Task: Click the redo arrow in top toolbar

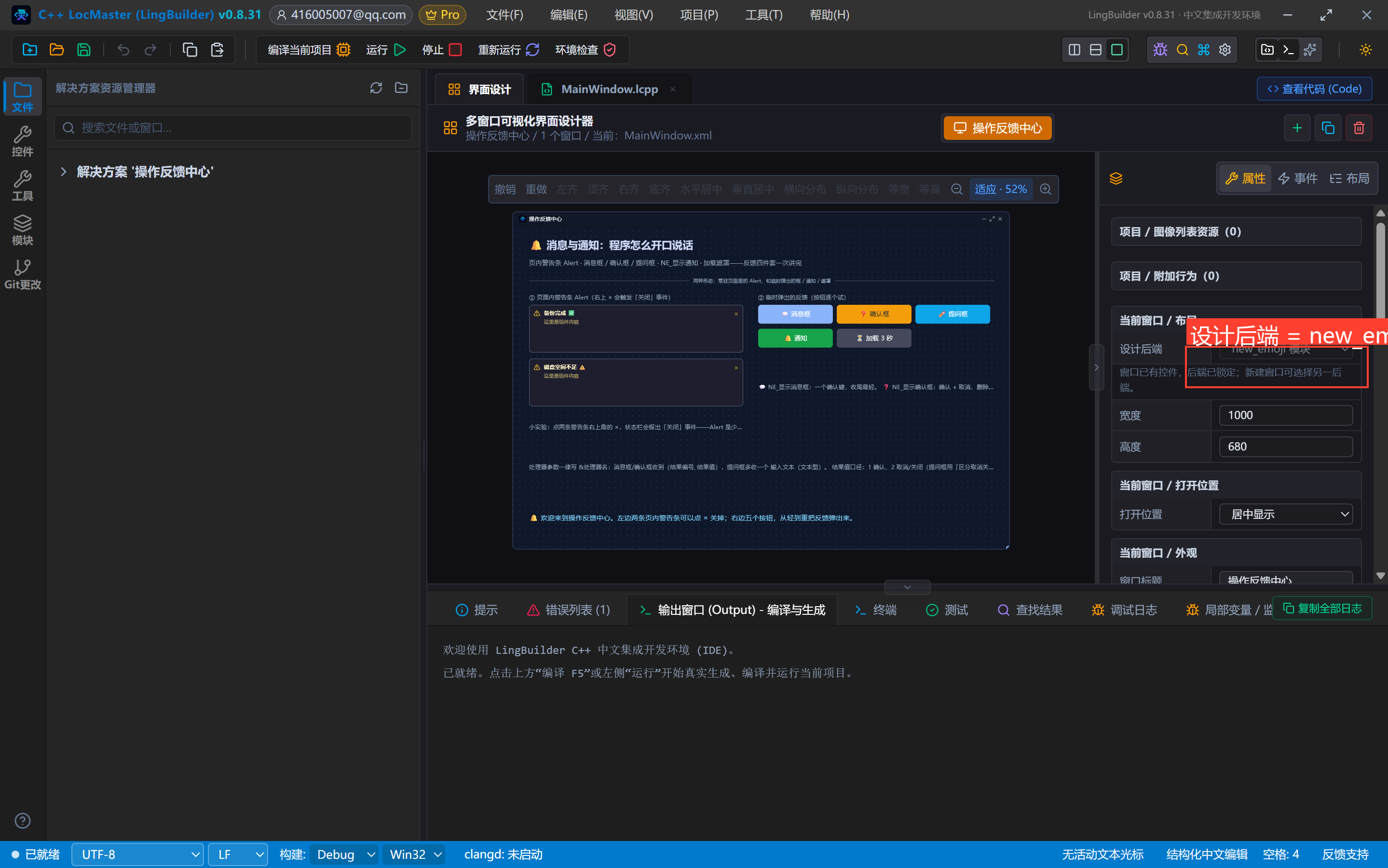Action: click(x=150, y=50)
